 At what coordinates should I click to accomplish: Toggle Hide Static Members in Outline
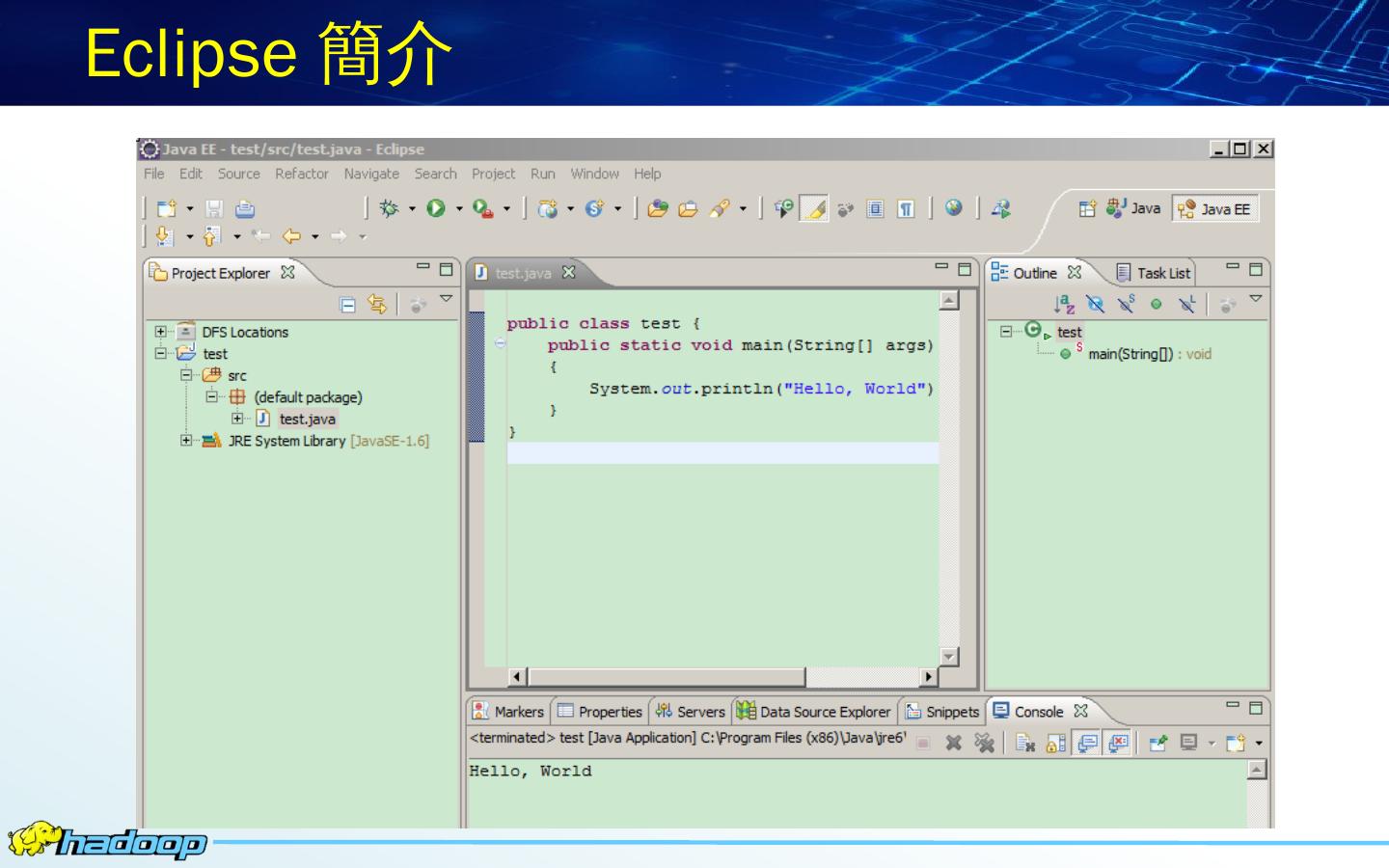tap(1126, 305)
